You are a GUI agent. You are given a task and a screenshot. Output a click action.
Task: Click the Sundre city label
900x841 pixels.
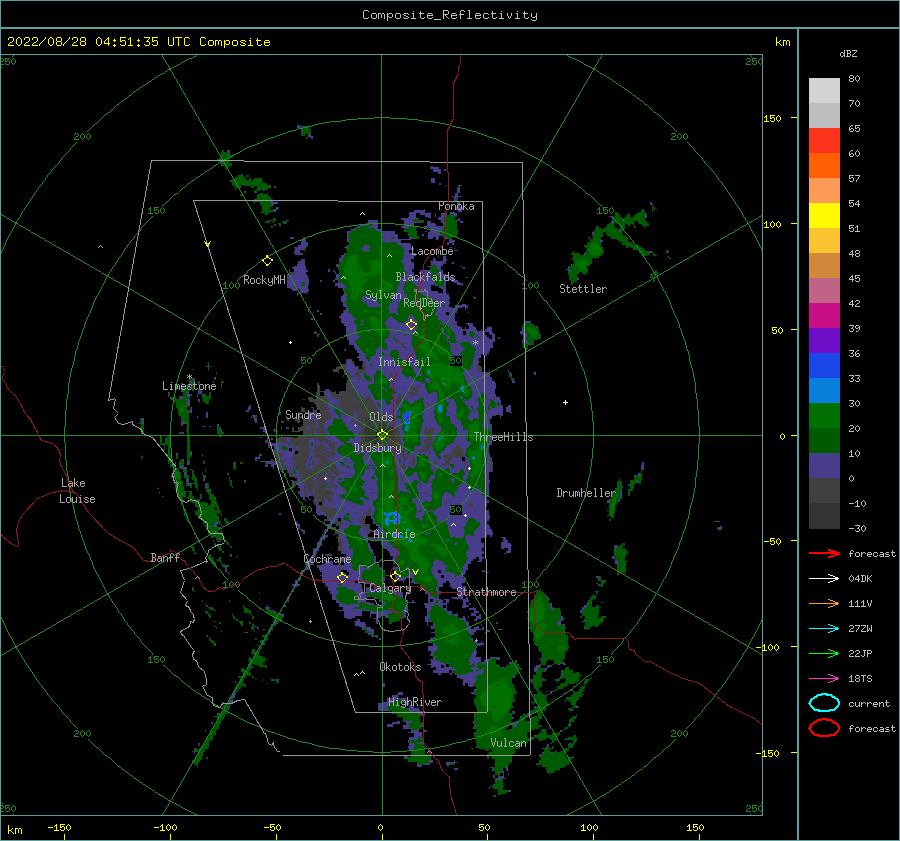click(303, 414)
